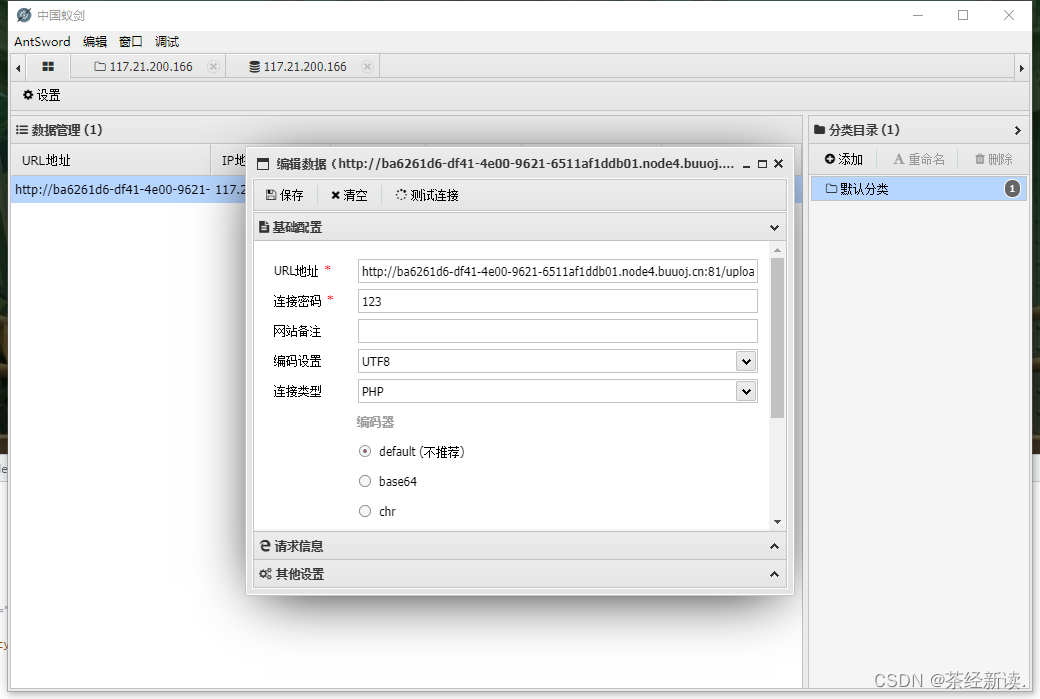Screen dimensions: 1040x699
Task: Select the default (不推荐) encoder radio button
Action: [x=365, y=451]
